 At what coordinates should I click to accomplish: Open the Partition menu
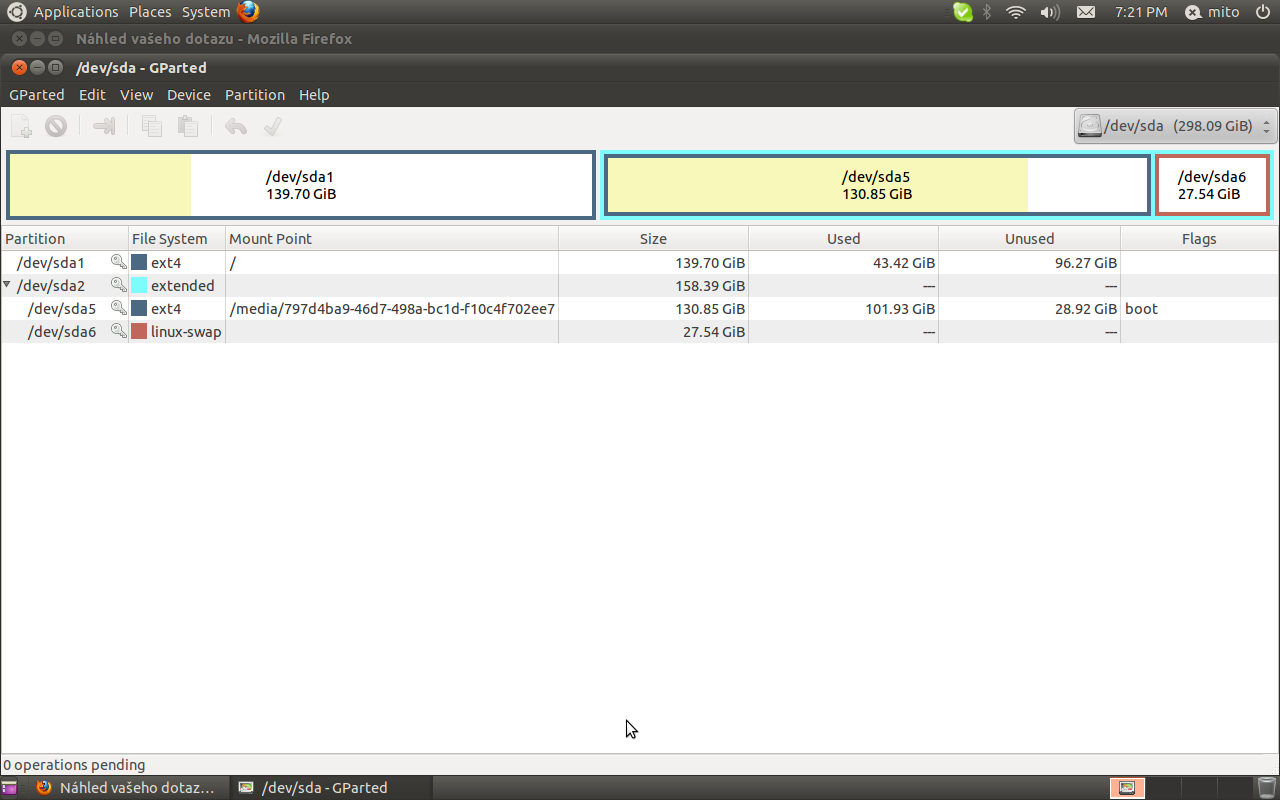[255, 95]
